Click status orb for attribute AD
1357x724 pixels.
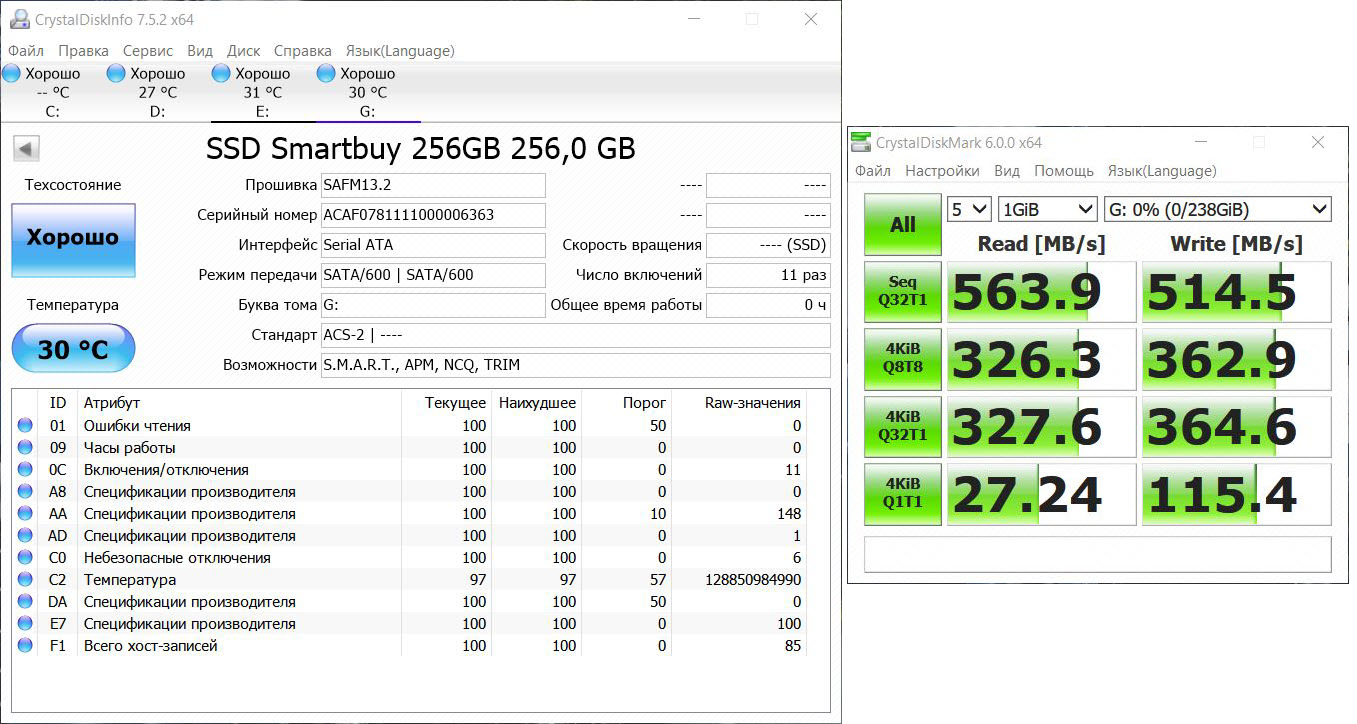click(x=25, y=536)
